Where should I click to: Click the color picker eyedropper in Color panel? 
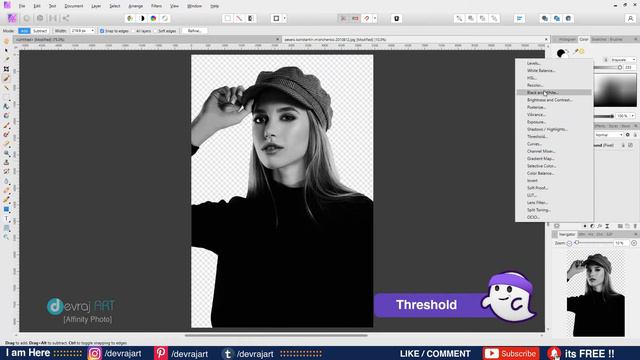coord(576,52)
